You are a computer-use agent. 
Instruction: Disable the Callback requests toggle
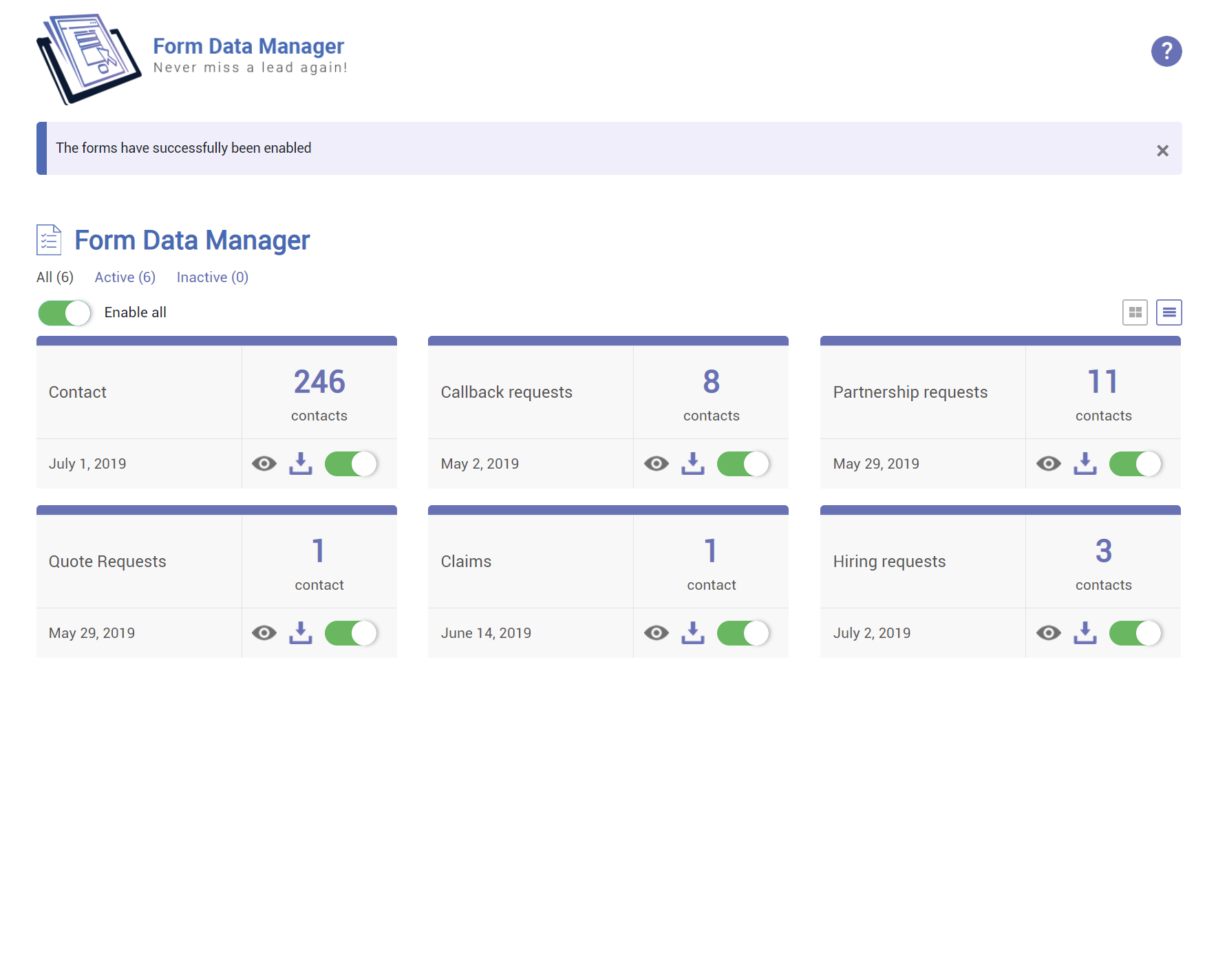743,464
